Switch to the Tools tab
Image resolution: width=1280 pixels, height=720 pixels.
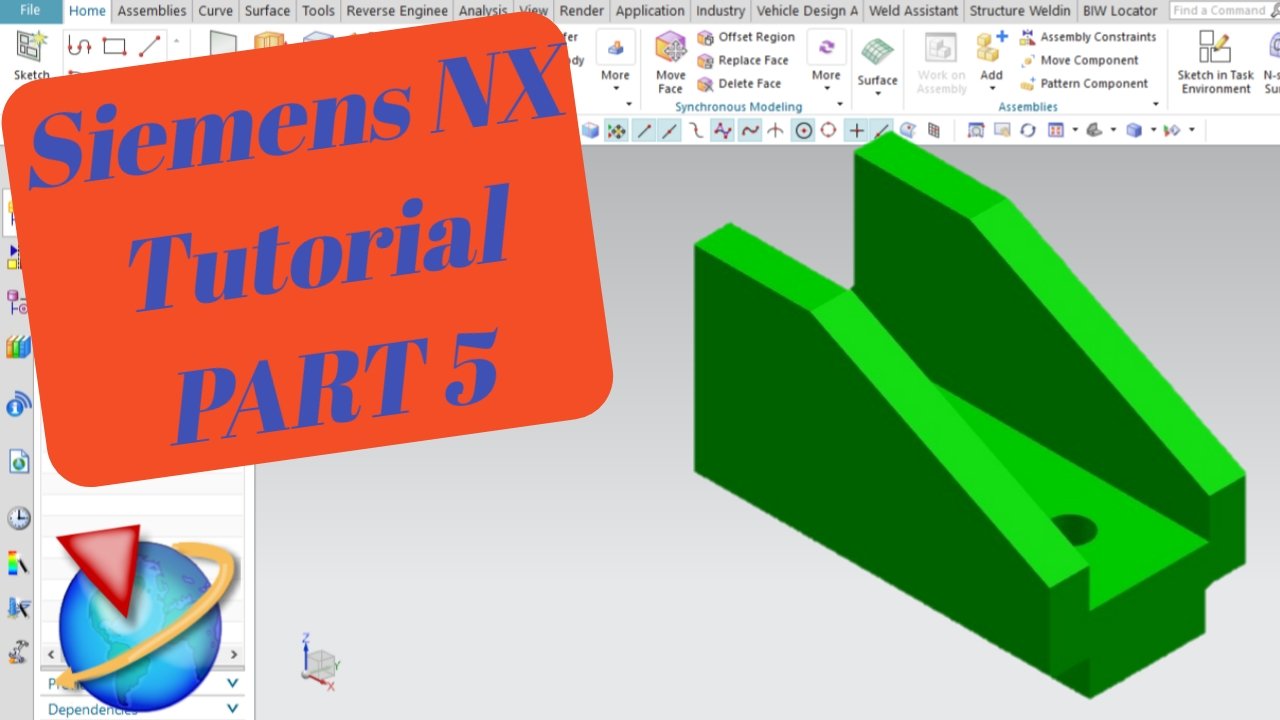318,11
